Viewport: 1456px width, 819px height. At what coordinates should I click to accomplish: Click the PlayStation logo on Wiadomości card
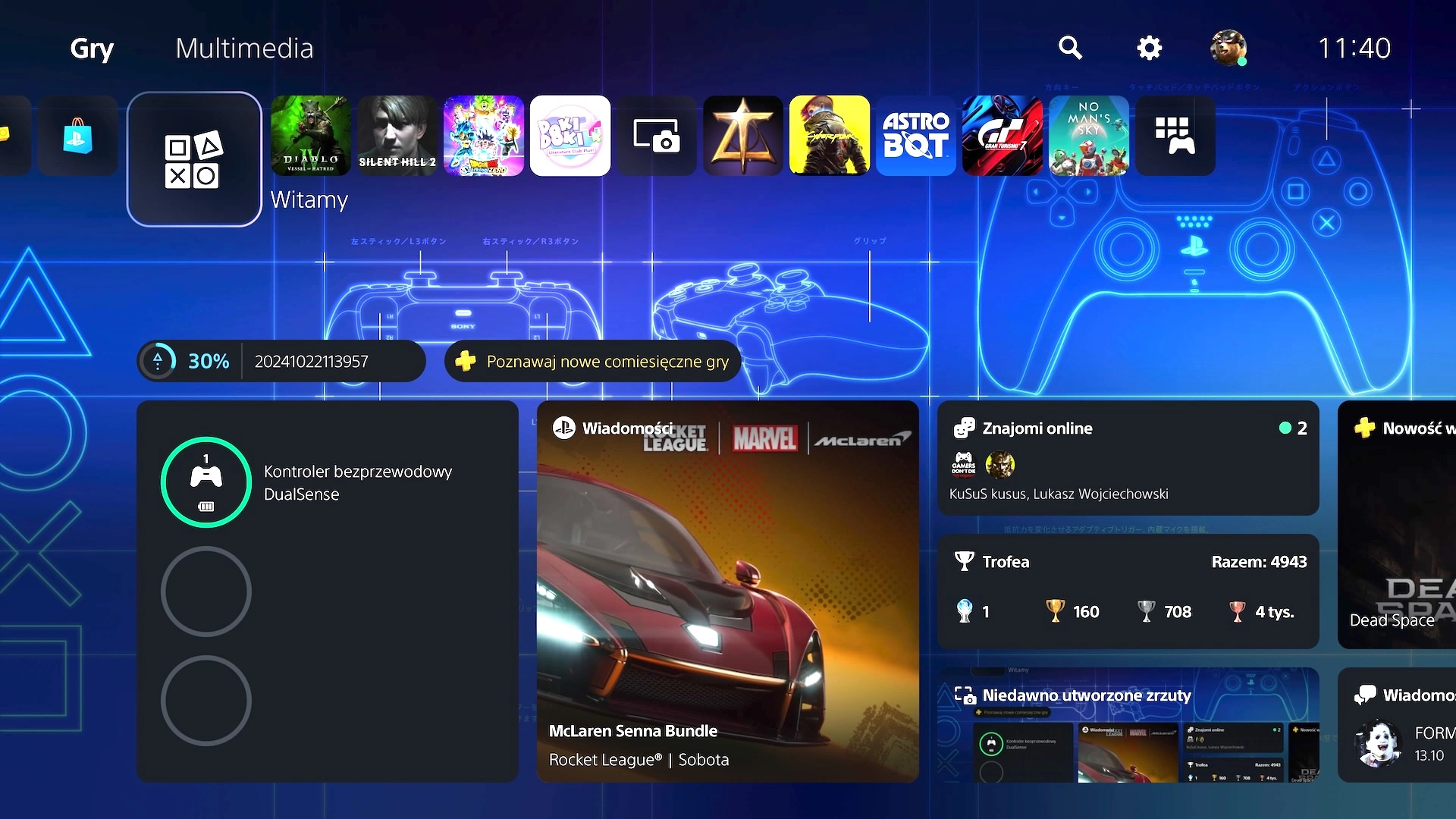click(x=563, y=428)
